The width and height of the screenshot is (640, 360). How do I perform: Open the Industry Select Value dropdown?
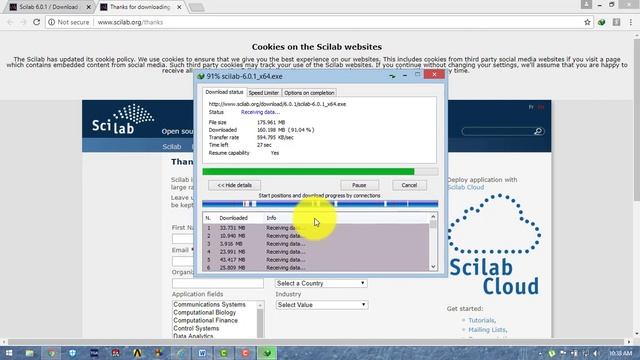tap(322, 305)
